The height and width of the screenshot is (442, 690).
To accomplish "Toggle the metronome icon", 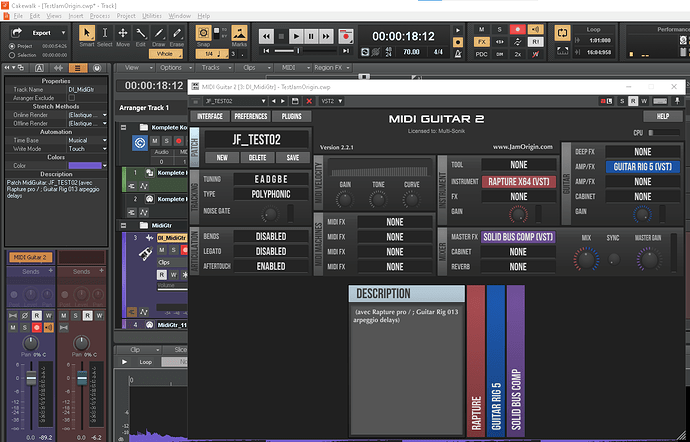I will (x=458, y=54).
